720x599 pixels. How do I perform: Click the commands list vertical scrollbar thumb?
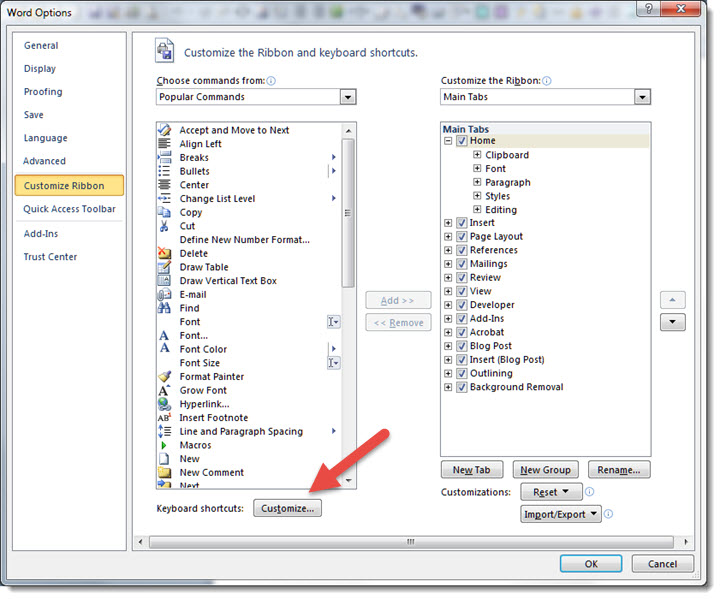pyautogui.click(x=348, y=213)
